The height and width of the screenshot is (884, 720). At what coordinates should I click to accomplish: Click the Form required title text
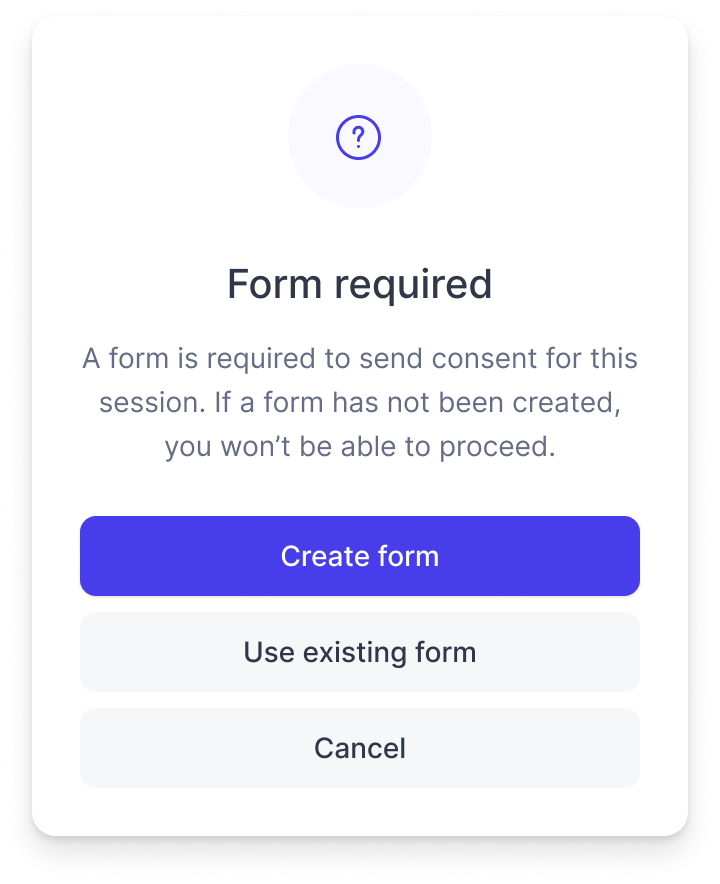tap(360, 283)
